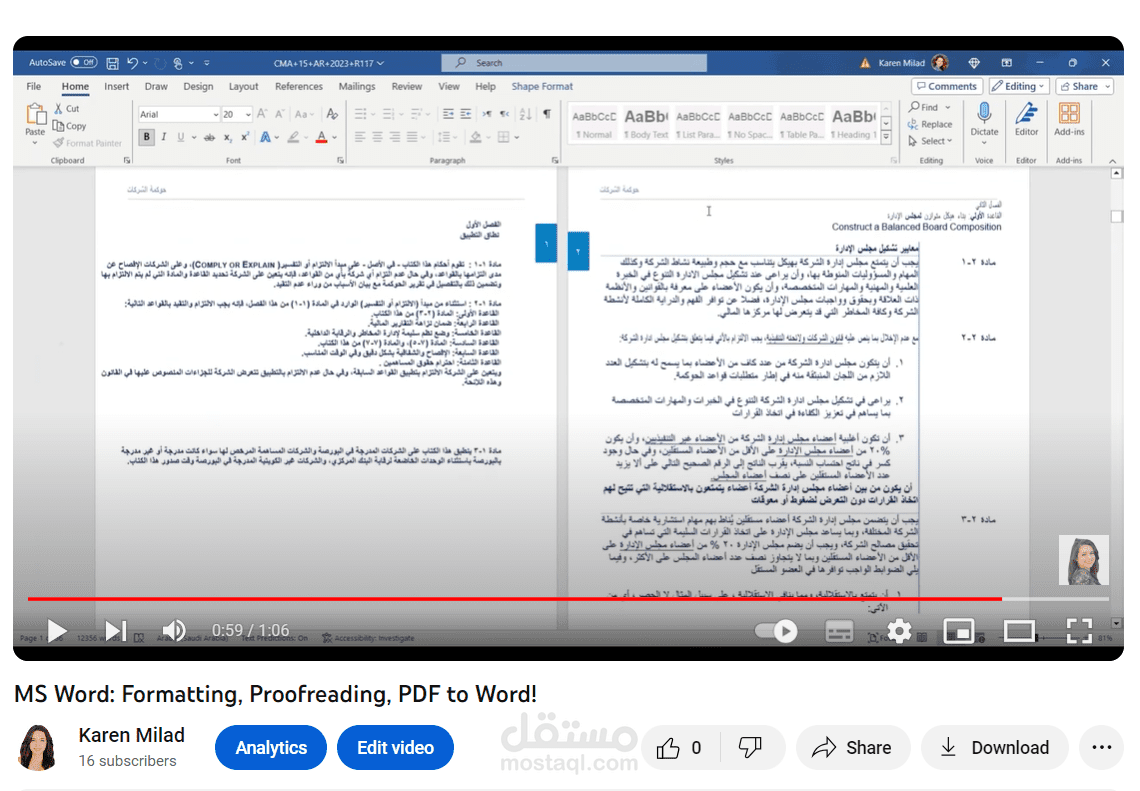Apply the text highlight color
Viewport: 1140px width, 791px height.
294,137
